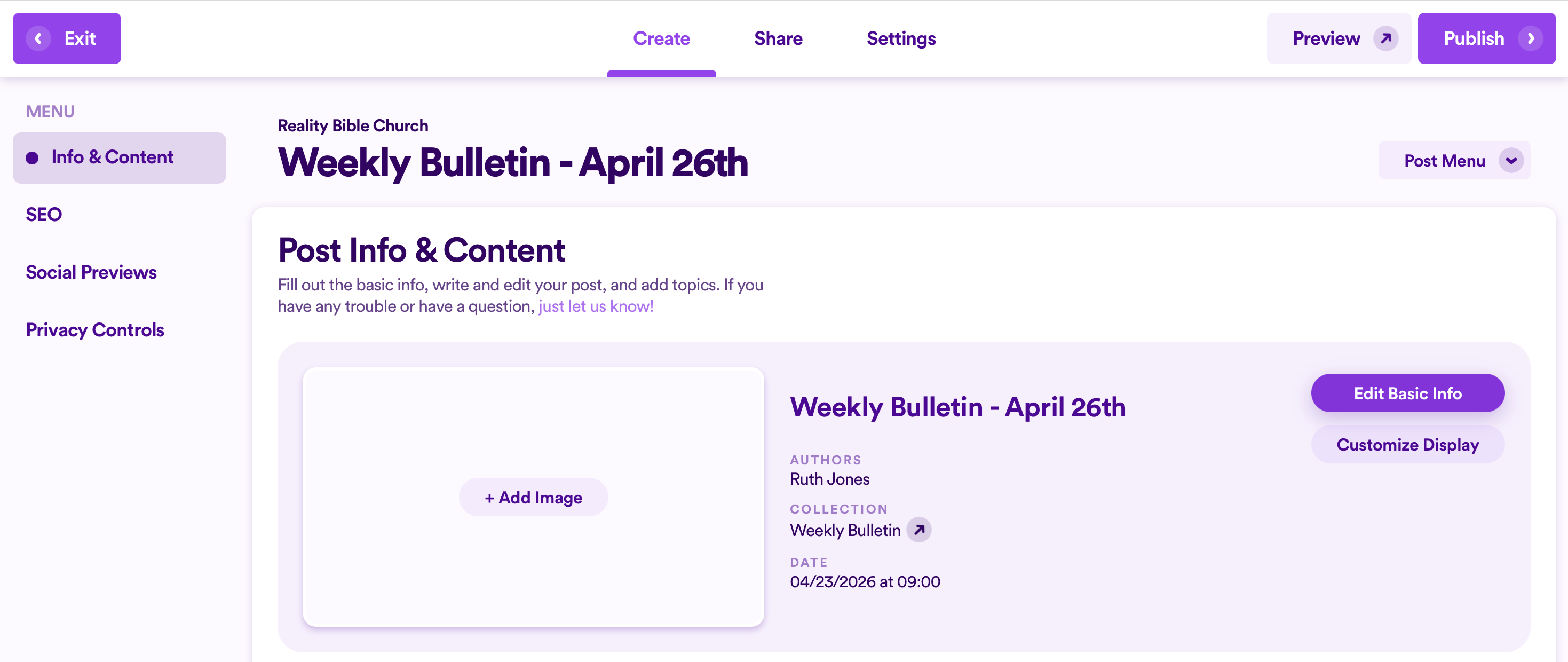
Task: Select Info & Content menu item
Action: [120, 157]
